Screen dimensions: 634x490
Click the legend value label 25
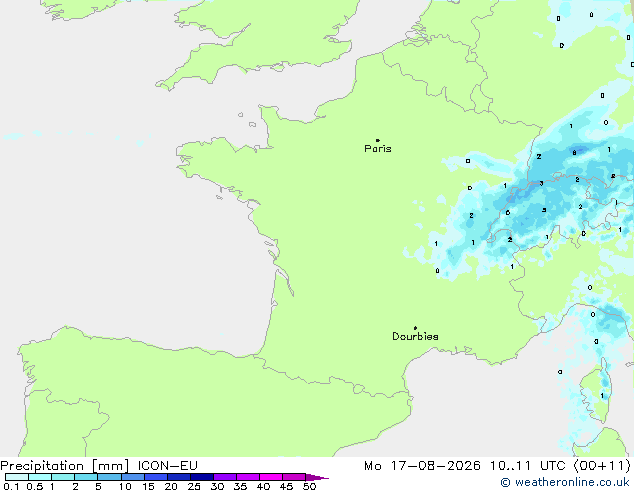(194, 486)
